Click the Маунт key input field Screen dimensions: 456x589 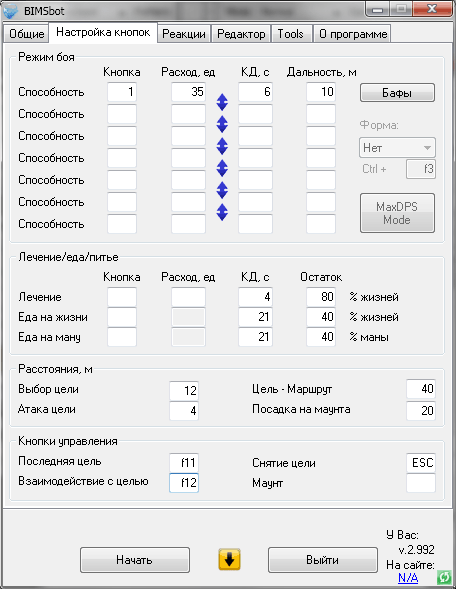(x=421, y=483)
